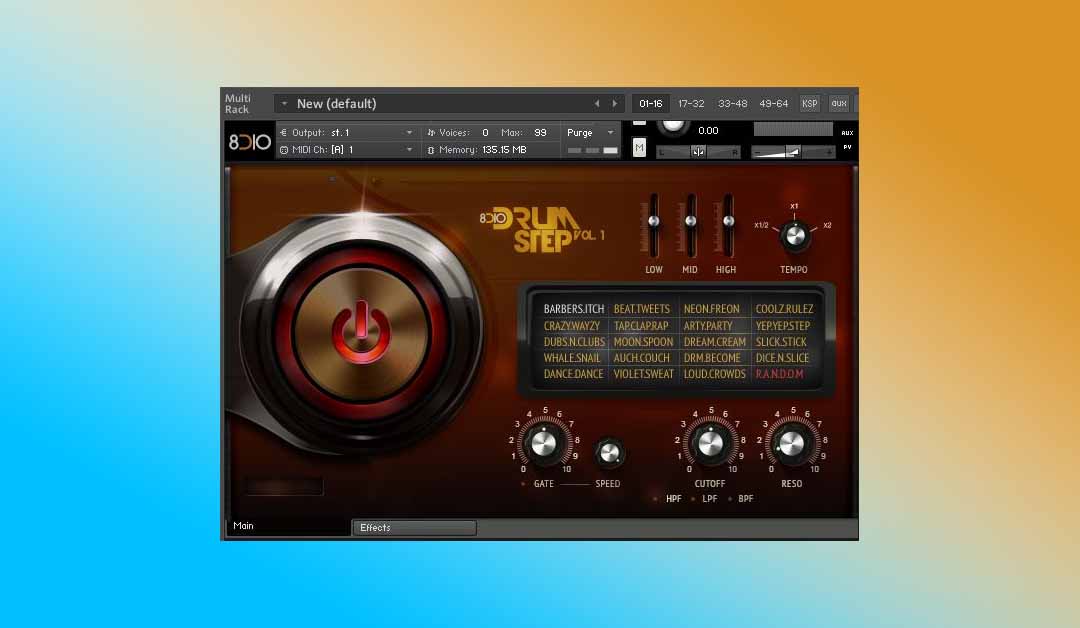Select the MOON.SPOON pattern

643,342
